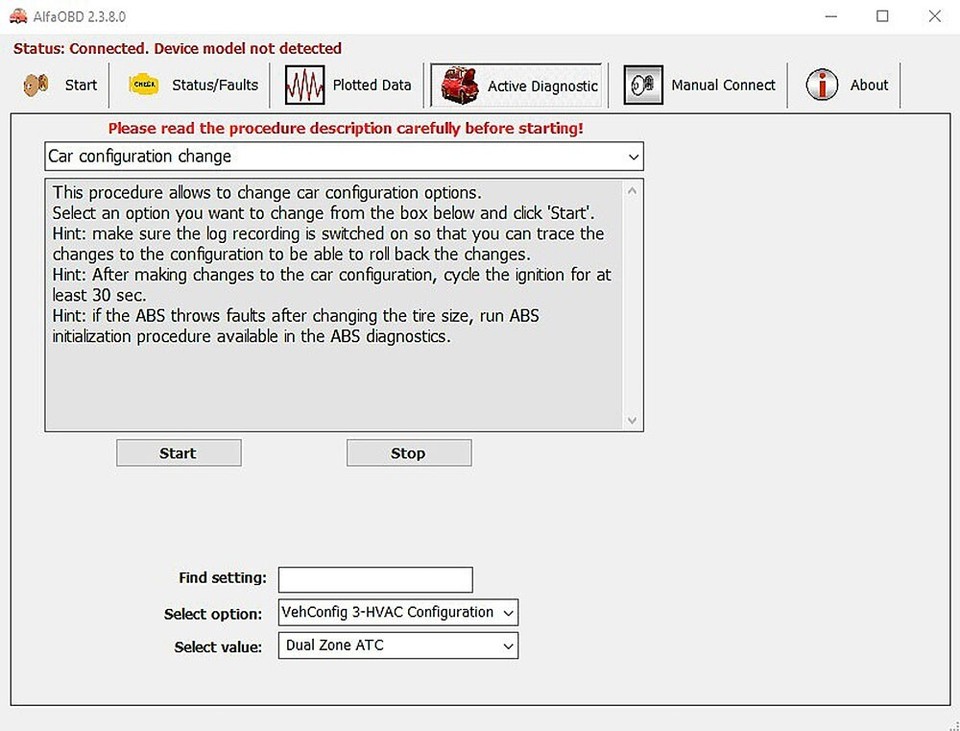Open Status/Faults via its yellow check icon
Image resolution: width=960 pixels, height=731 pixels.
(x=142, y=85)
